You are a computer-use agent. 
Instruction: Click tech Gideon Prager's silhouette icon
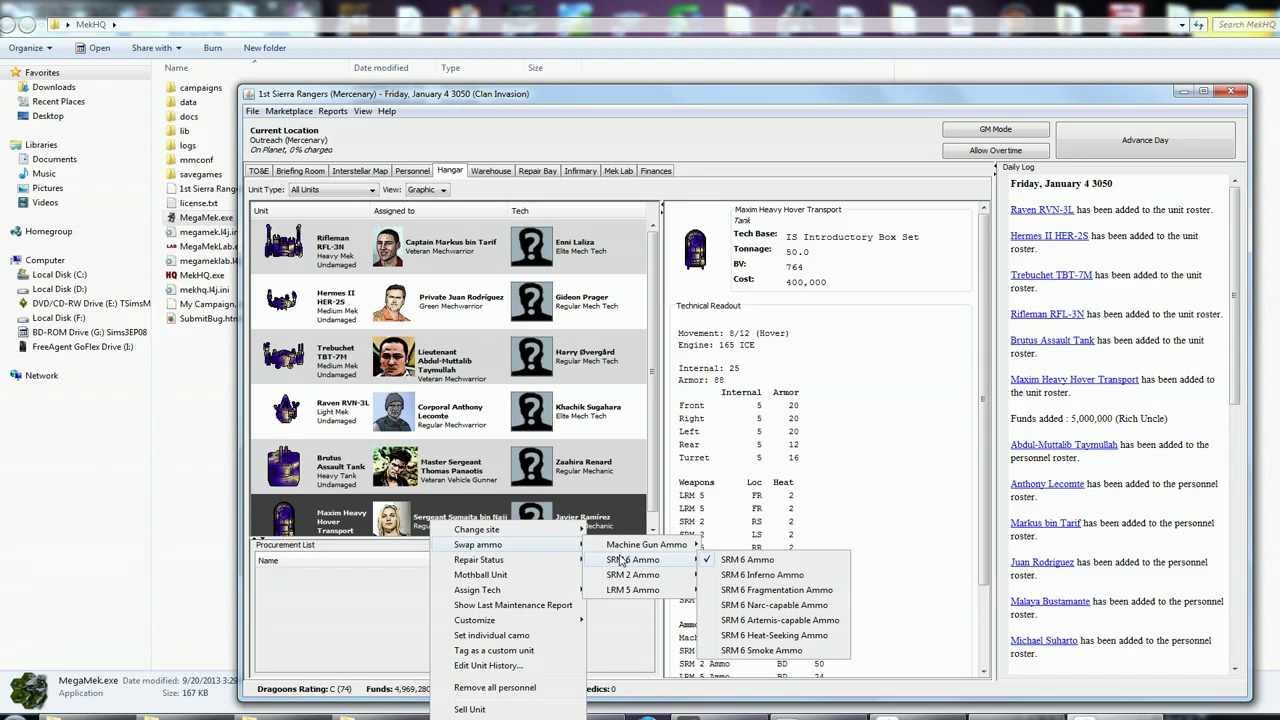point(531,301)
